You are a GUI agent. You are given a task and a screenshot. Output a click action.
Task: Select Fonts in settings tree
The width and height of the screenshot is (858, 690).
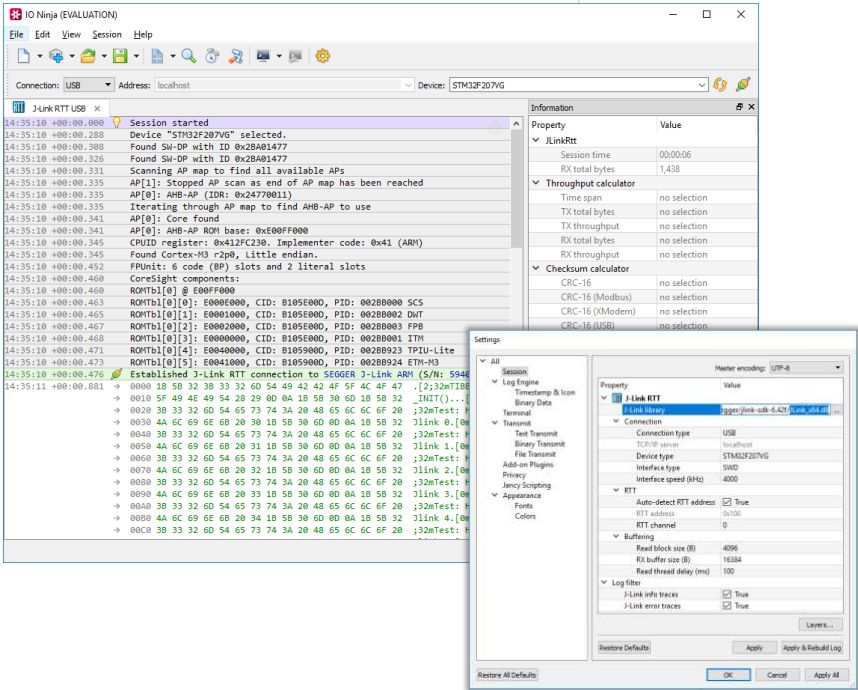523,506
